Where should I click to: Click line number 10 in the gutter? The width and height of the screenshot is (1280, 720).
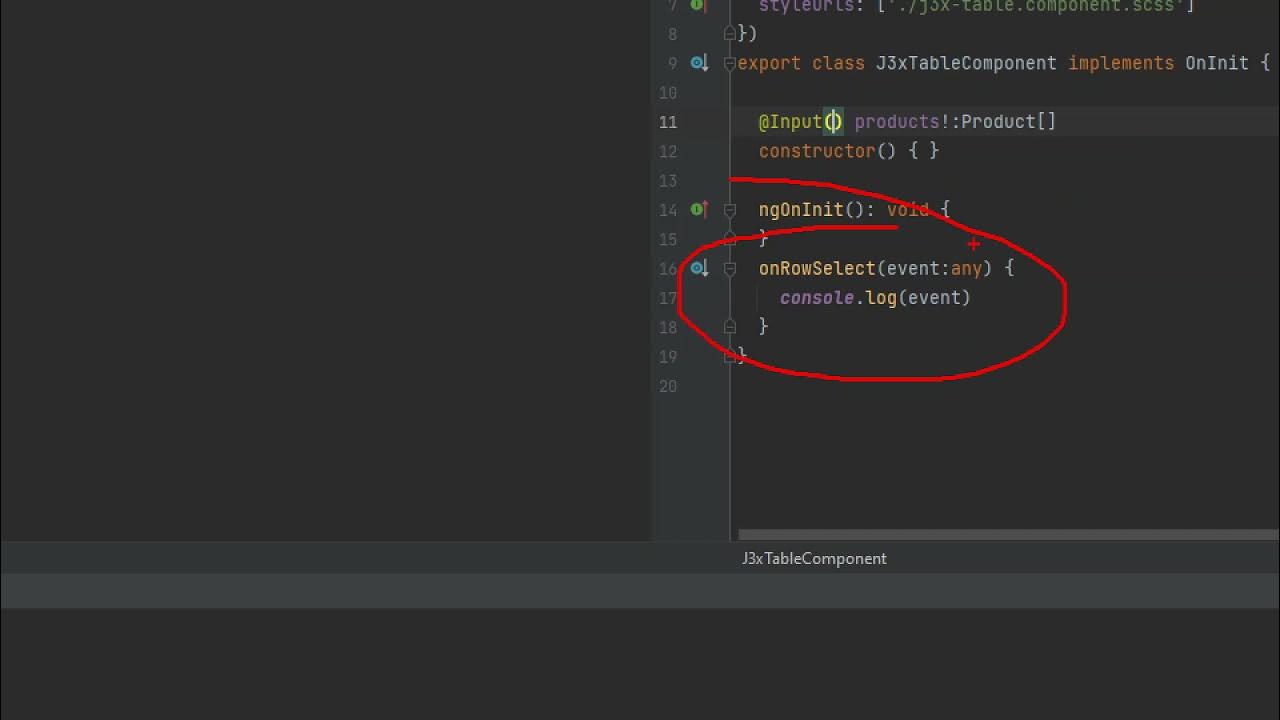[668, 93]
